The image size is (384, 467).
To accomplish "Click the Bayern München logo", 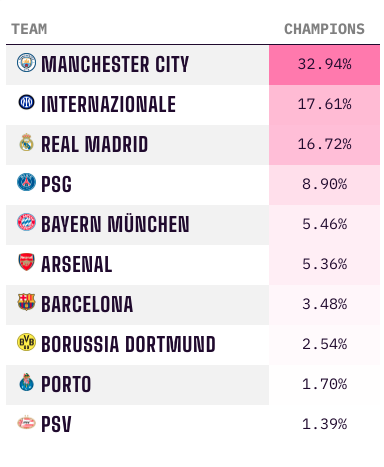I will pyautogui.click(x=26, y=222).
